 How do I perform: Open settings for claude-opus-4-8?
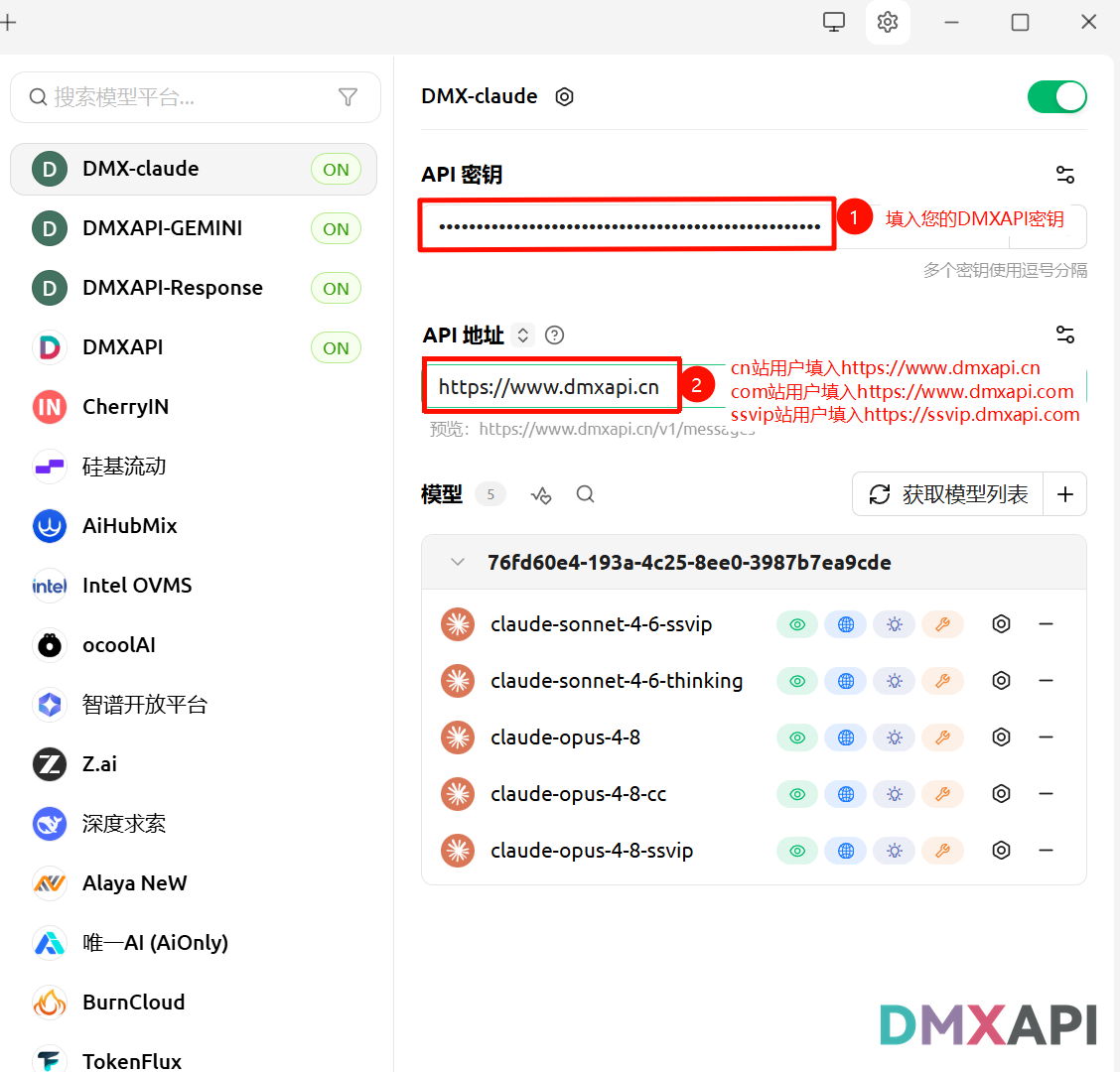[1002, 737]
